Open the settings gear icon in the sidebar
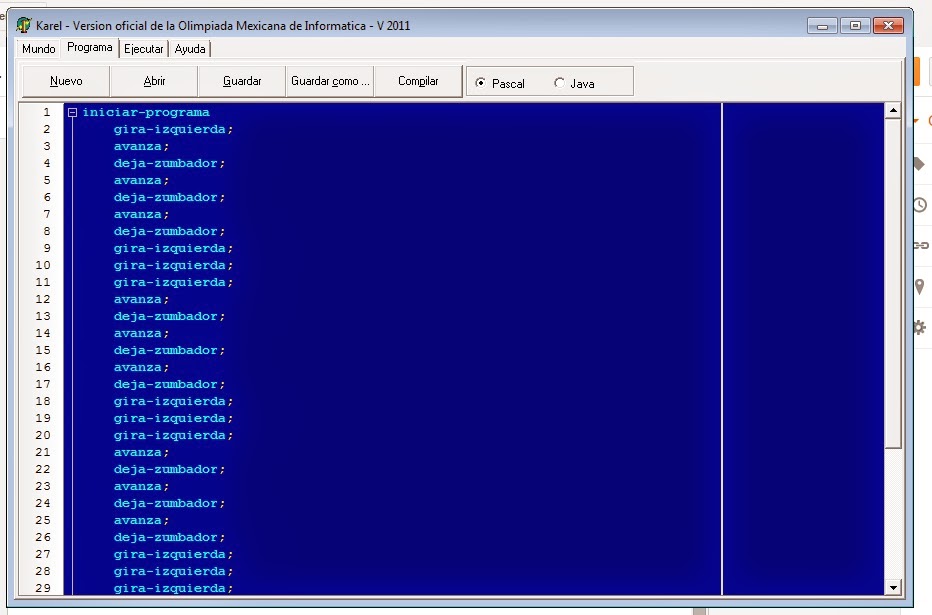Screen dimensions: 932x615 coord(918,326)
